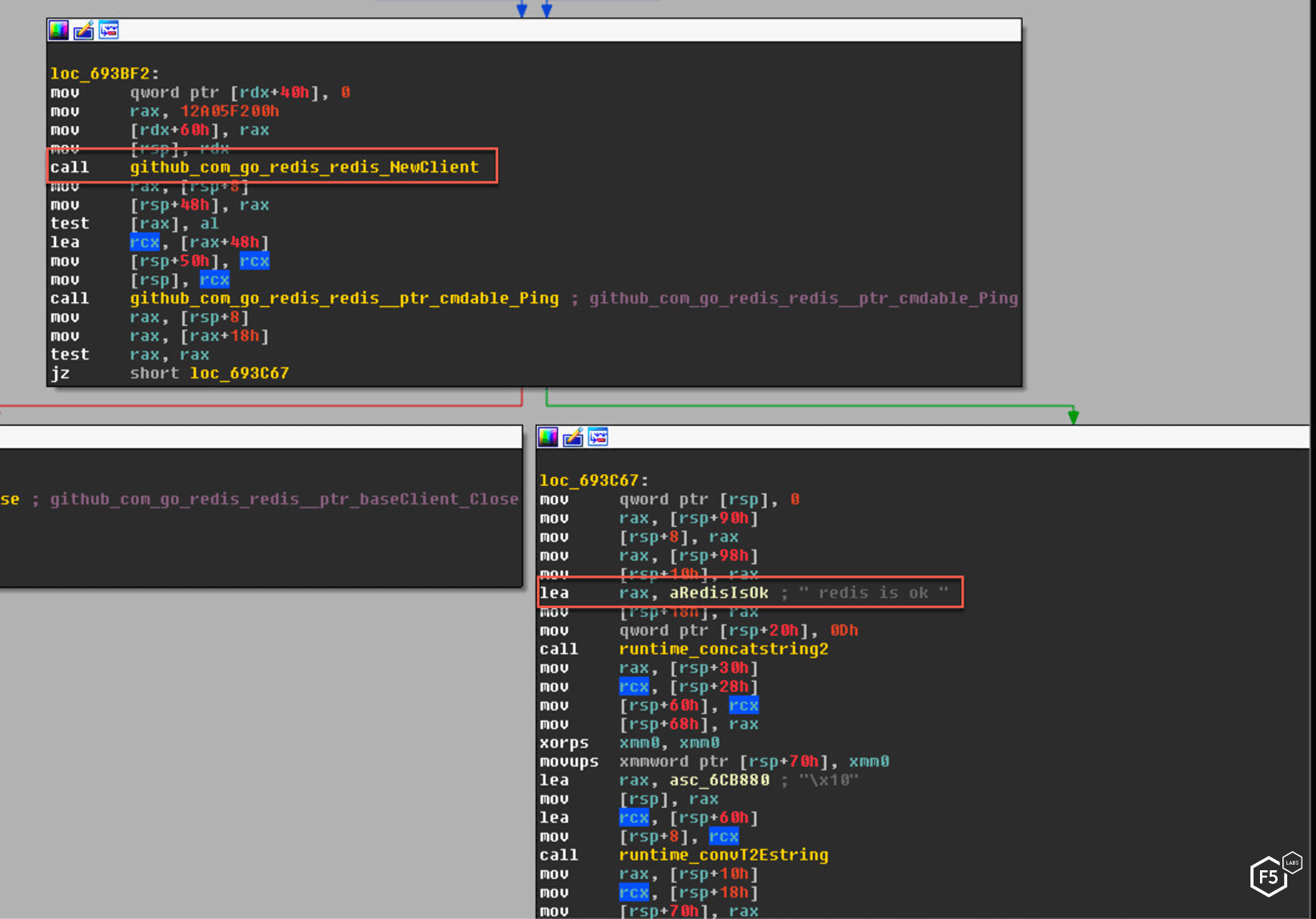The image size is (1316, 919).
Task: Select the aRedisIsOk string reference
Action: tap(718, 593)
